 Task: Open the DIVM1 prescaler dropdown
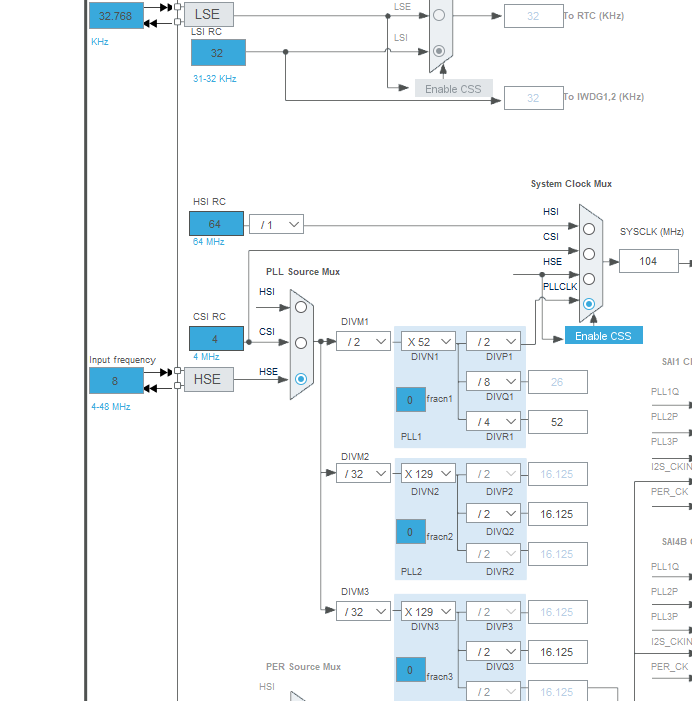[x=363, y=342]
